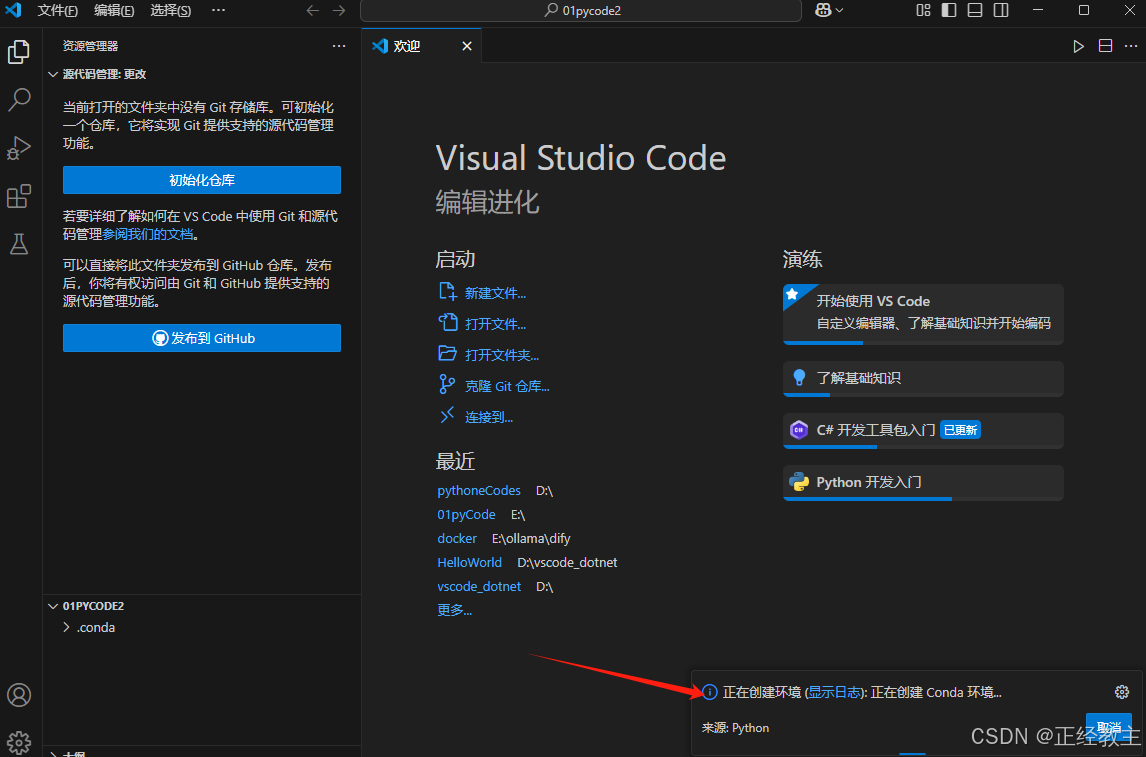Open recent folder 01pyCode
The width and height of the screenshot is (1146, 757).
pyautogui.click(x=466, y=515)
